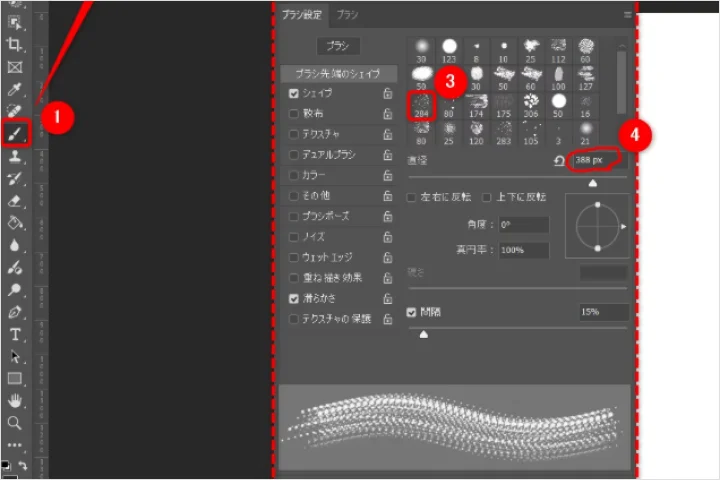Check the 左右に反転 flip checkbox
The image size is (720, 480).
[x=411, y=198]
